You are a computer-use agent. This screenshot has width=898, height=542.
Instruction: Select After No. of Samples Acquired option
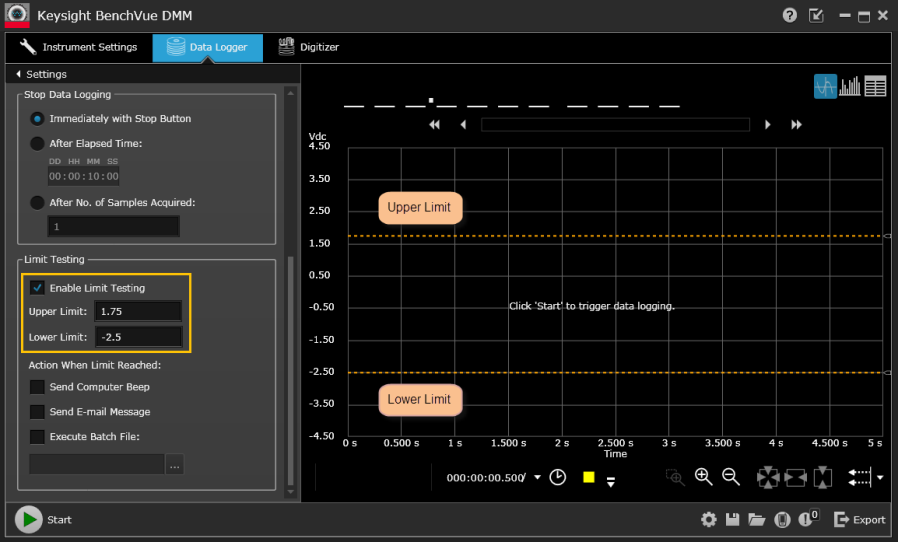tap(37, 202)
